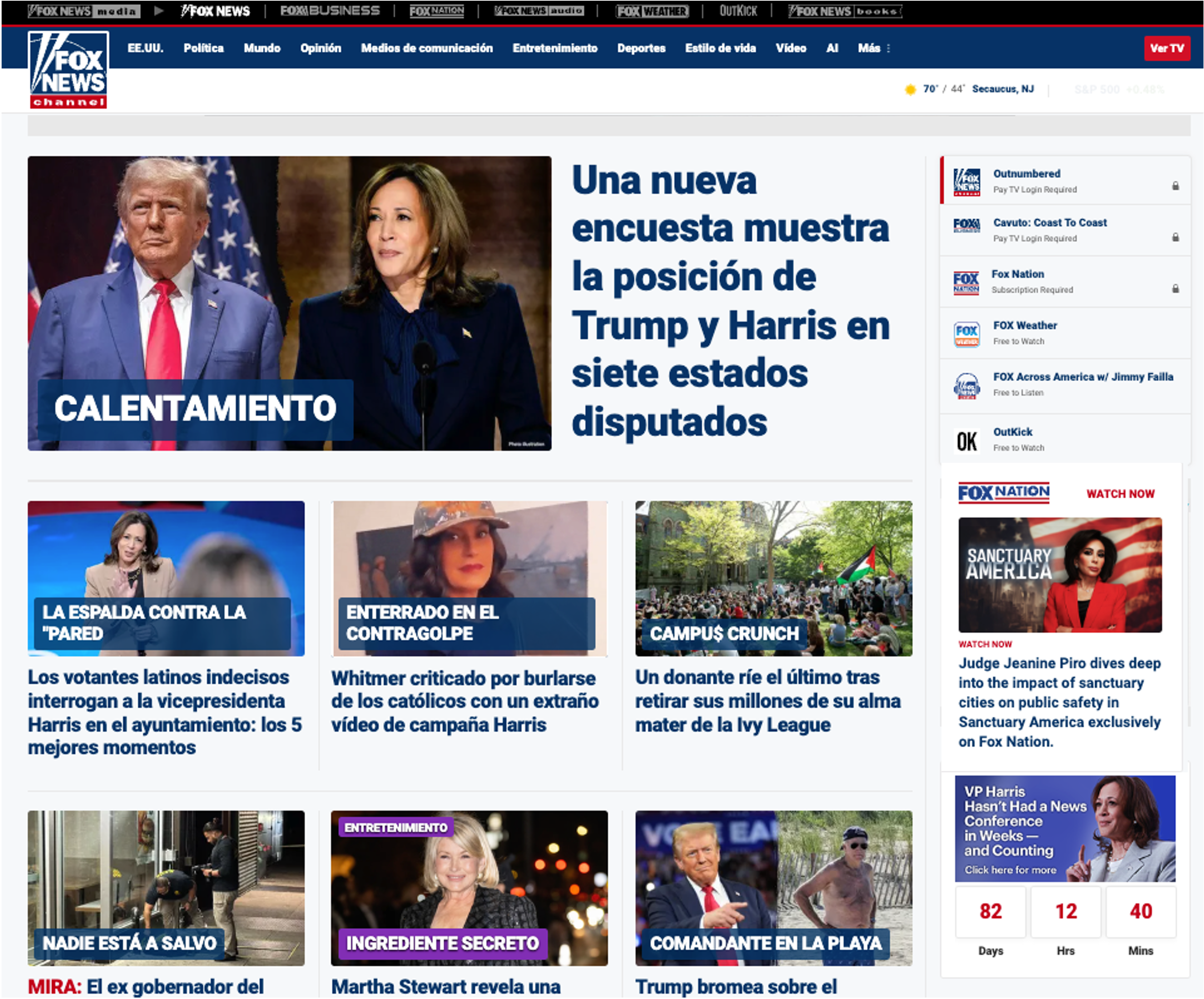This screenshot has width=1204, height=999.
Task: Click the Fox Nation sidebar icon
Action: [x=966, y=283]
